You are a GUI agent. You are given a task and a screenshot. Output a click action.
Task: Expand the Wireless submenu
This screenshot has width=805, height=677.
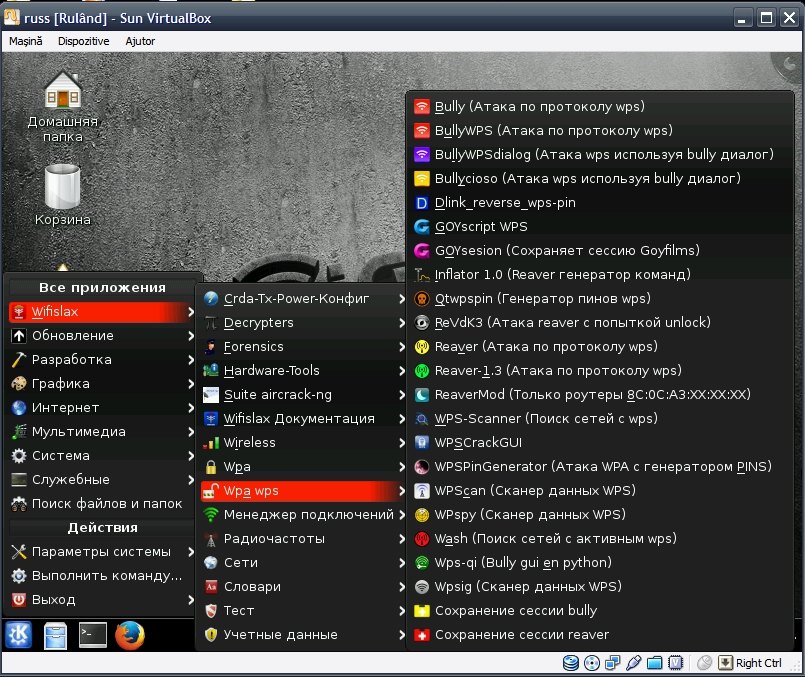[x=303, y=442]
